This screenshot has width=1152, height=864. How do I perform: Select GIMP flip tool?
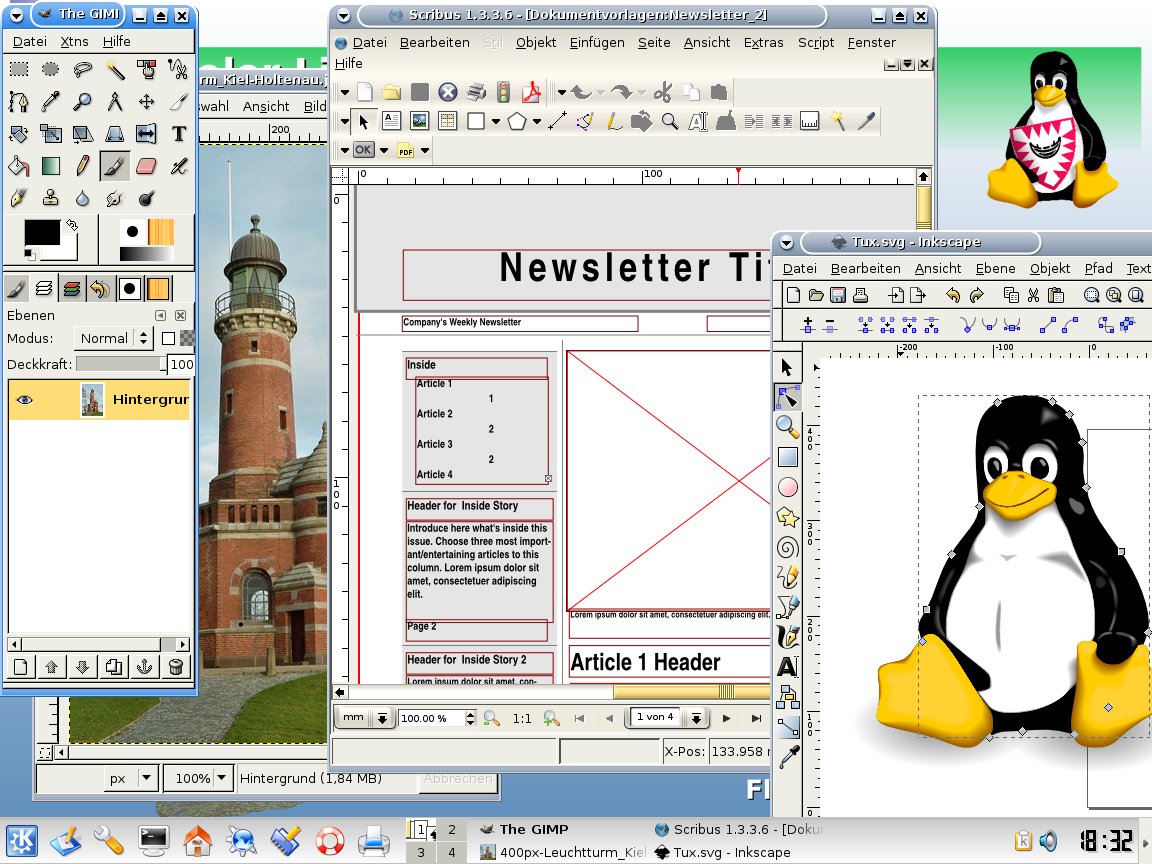[x=146, y=134]
